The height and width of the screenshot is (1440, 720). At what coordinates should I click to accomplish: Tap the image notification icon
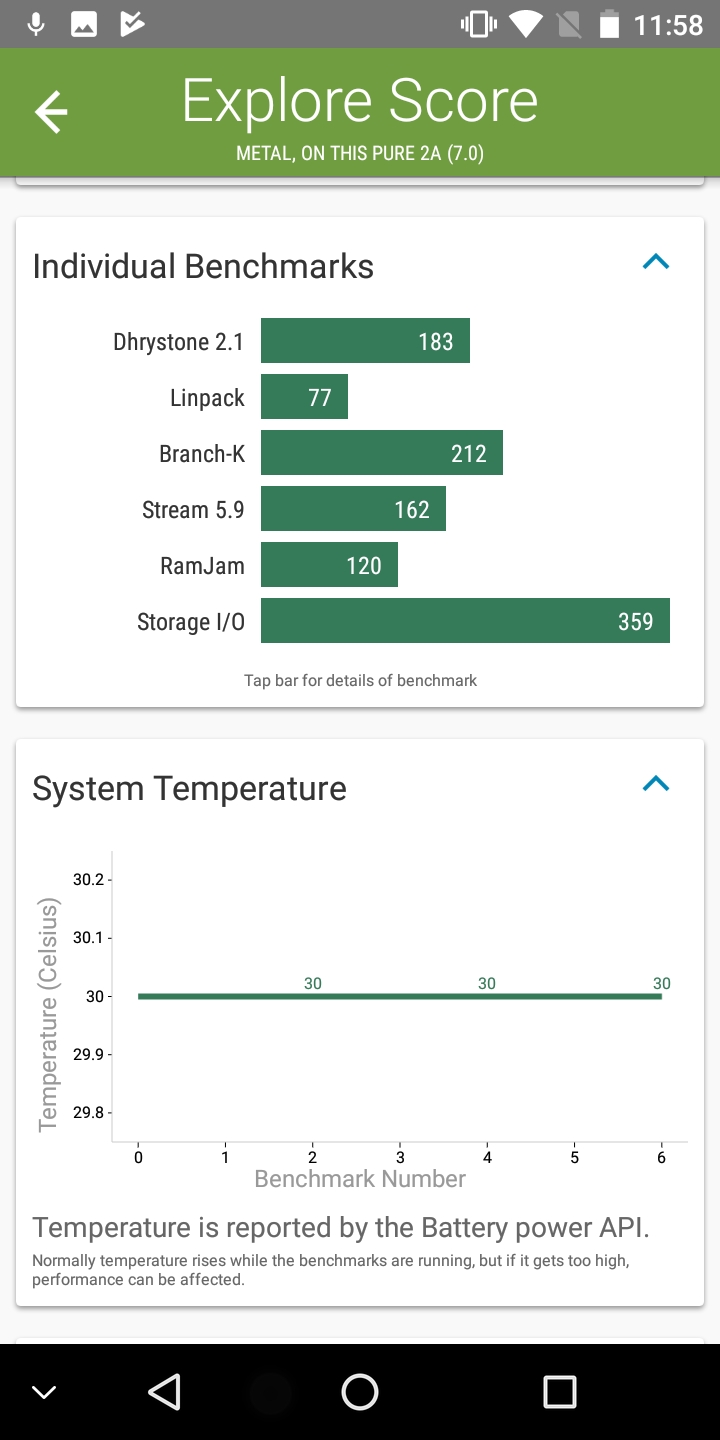pos(84,24)
